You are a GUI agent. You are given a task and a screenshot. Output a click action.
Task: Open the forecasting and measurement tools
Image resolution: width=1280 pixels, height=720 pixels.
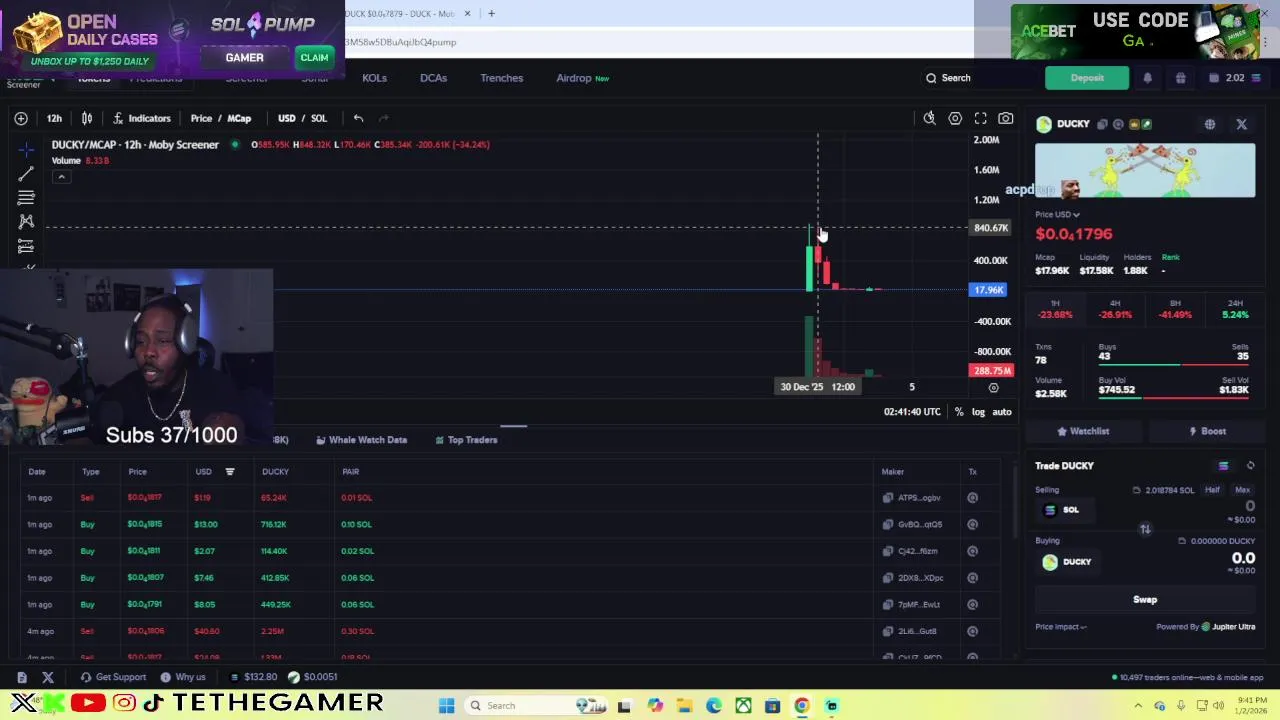[x=26, y=246]
